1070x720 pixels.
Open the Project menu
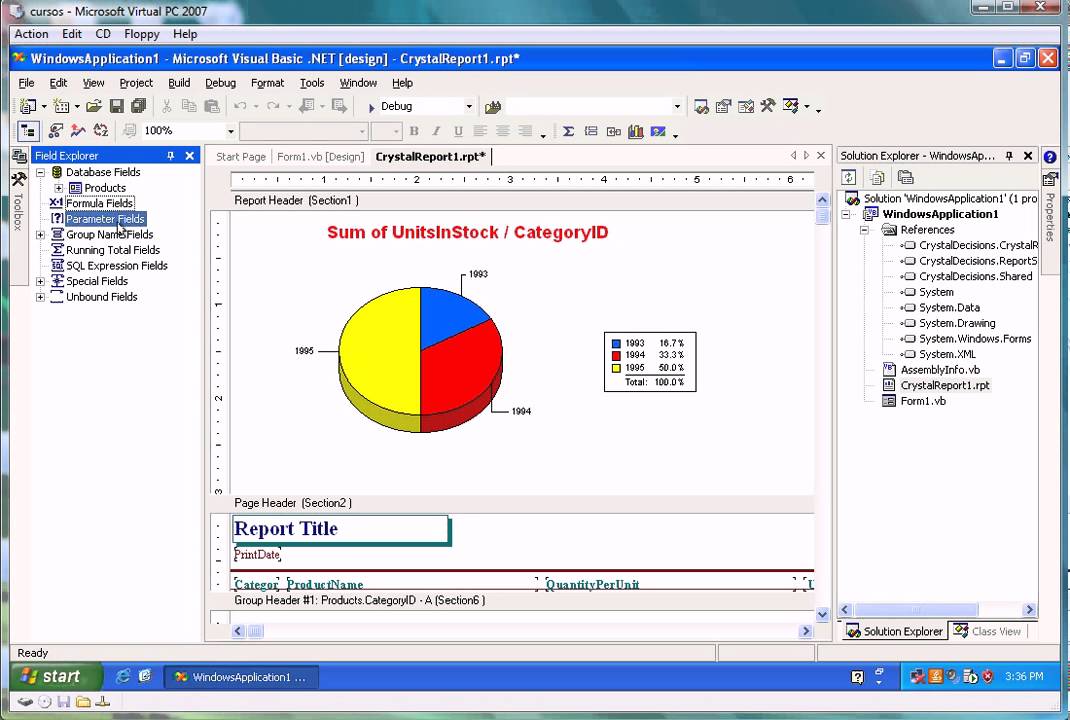click(x=136, y=83)
